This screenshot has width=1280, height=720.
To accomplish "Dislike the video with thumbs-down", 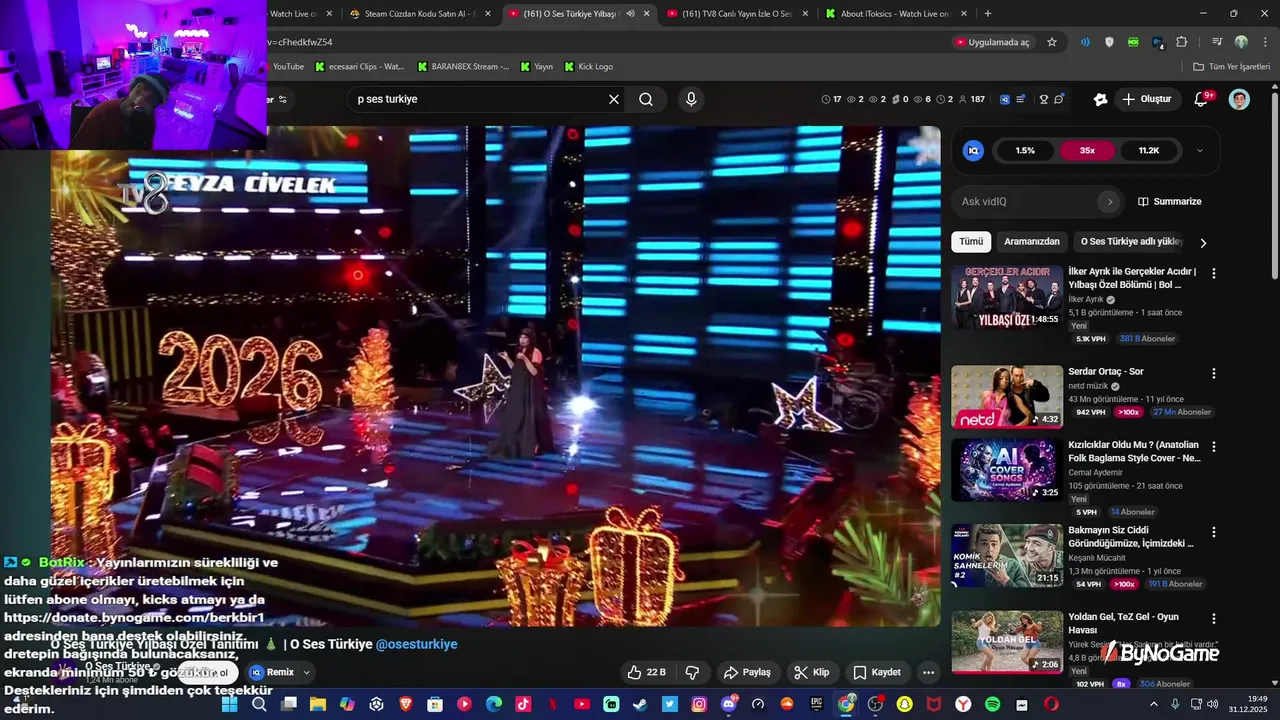I will point(691,672).
